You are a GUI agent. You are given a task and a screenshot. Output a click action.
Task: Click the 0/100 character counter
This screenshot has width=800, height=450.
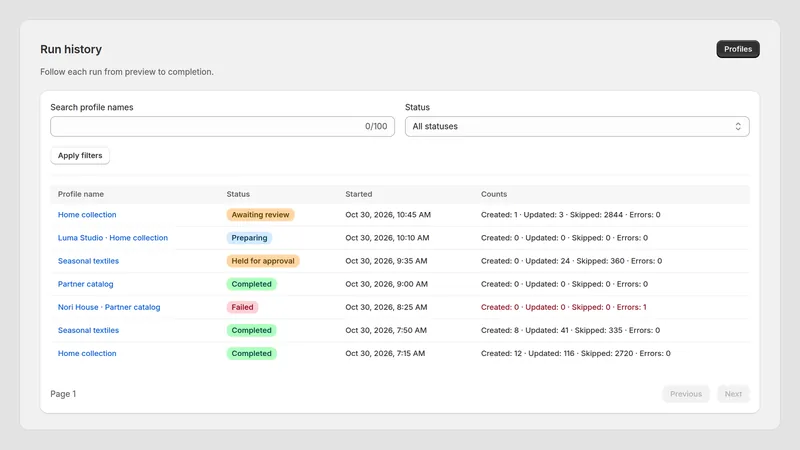pos(376,127)
